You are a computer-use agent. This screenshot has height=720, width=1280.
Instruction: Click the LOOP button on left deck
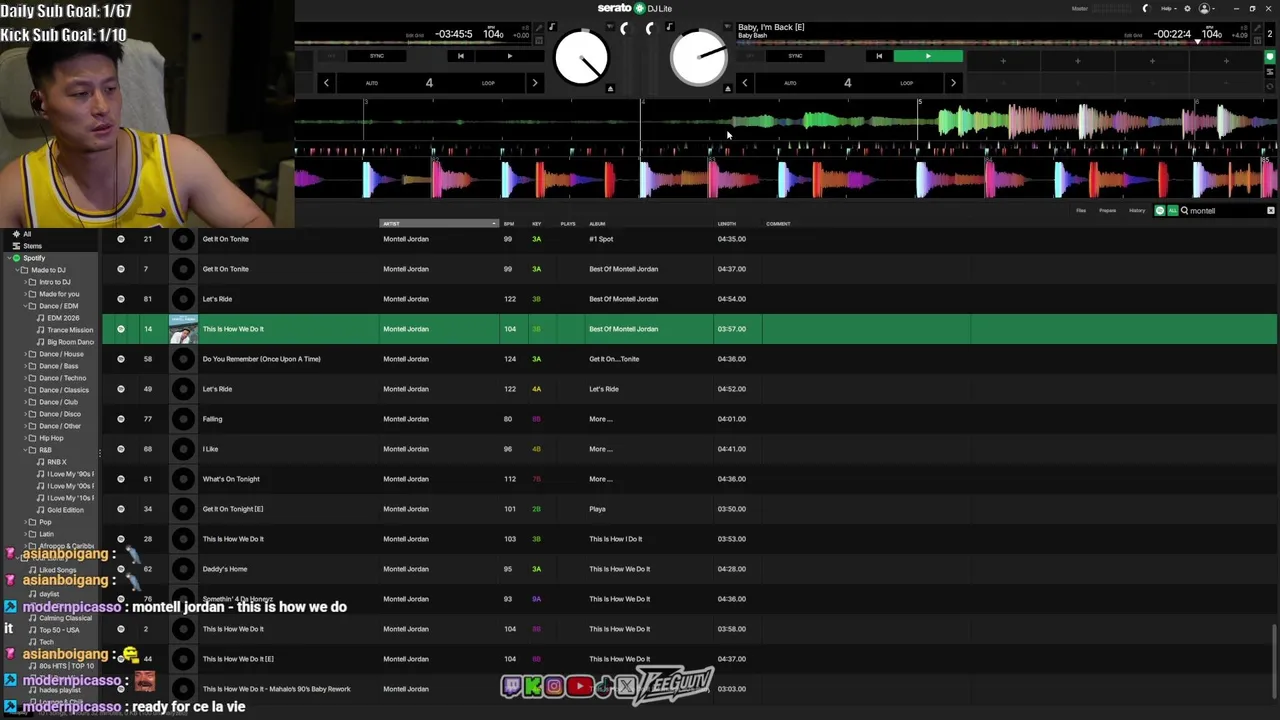tap(488, 83)
